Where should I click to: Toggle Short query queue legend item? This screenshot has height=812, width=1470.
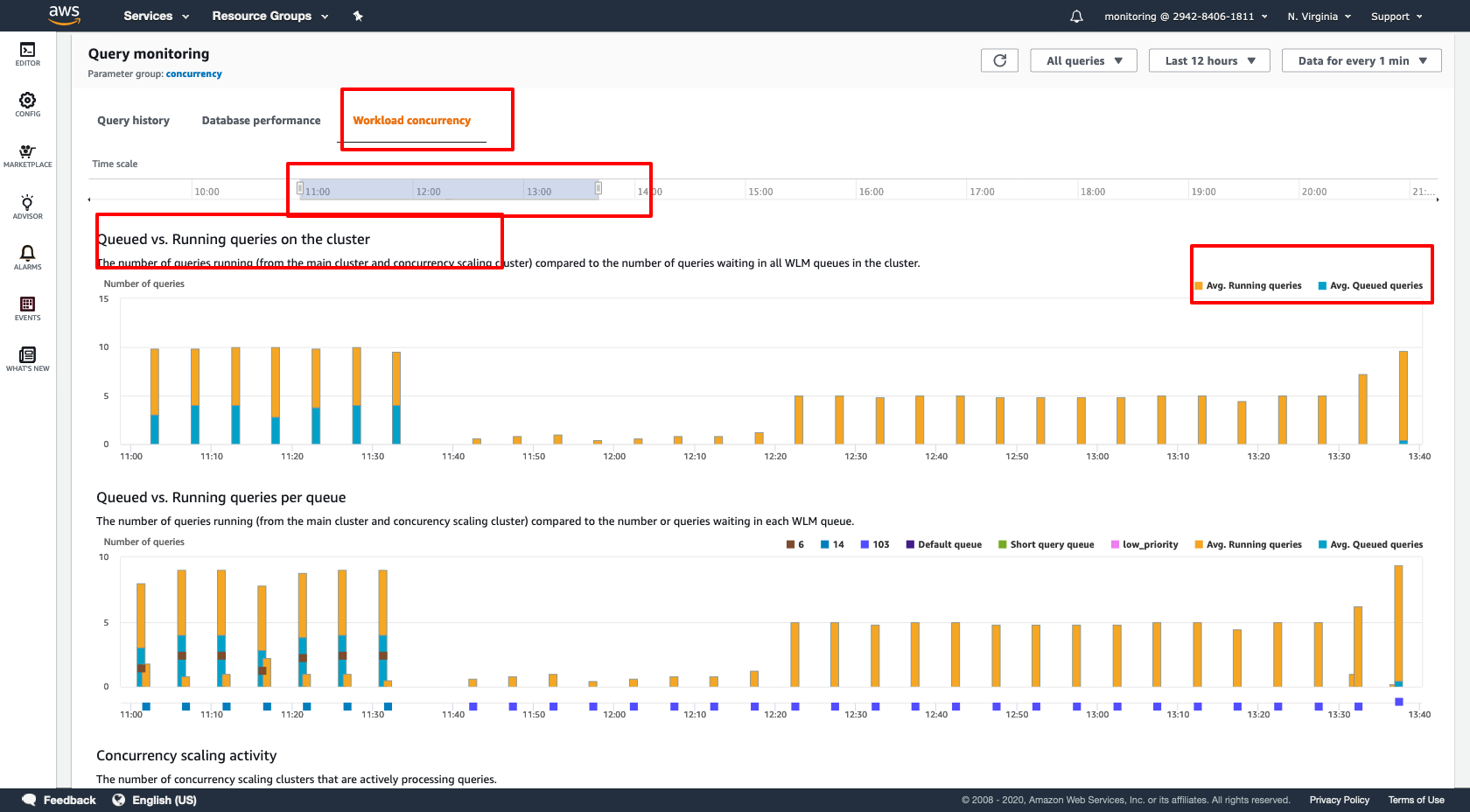click(x=1046, y=544)
